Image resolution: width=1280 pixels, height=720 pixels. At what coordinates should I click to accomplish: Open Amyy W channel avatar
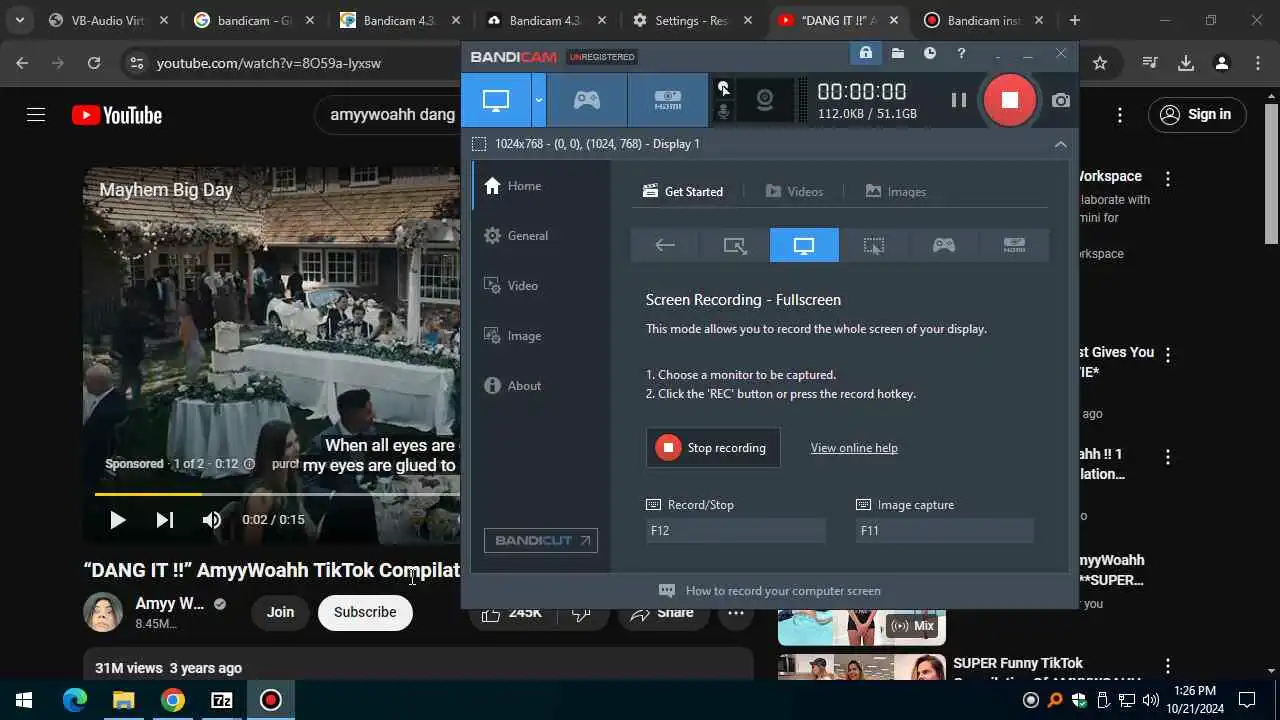(103, 612)
